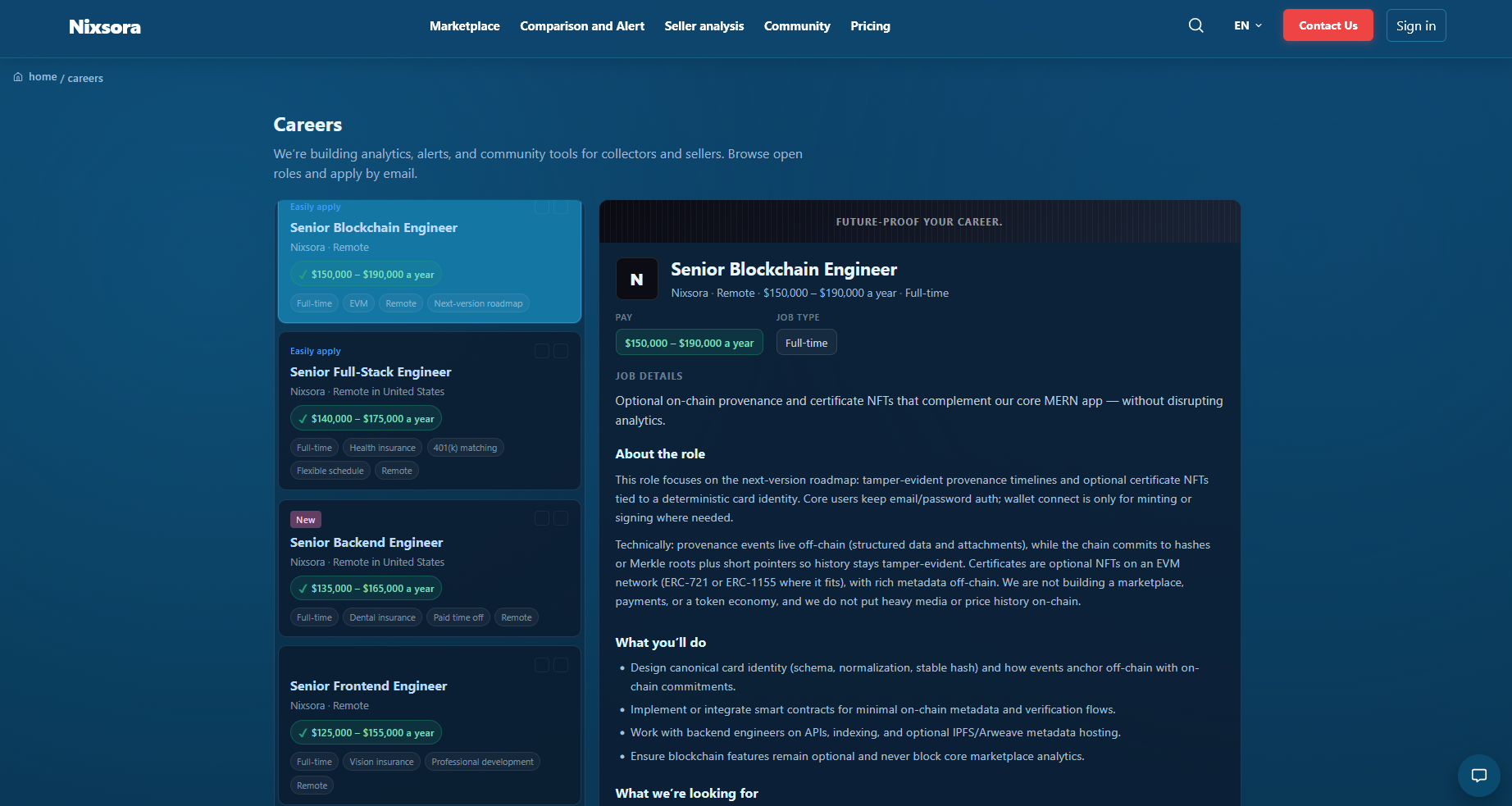Click the Sign in button

[1415, 25]
